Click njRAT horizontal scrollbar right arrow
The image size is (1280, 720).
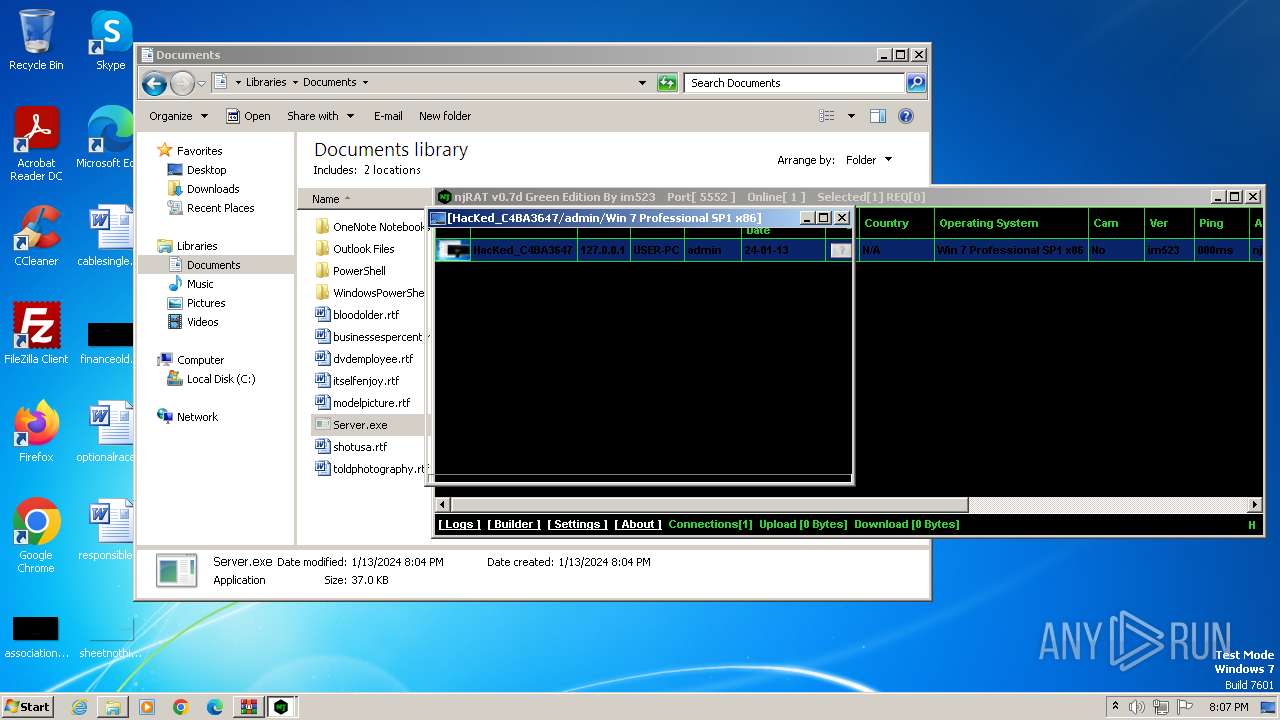tap(1255, 505)
